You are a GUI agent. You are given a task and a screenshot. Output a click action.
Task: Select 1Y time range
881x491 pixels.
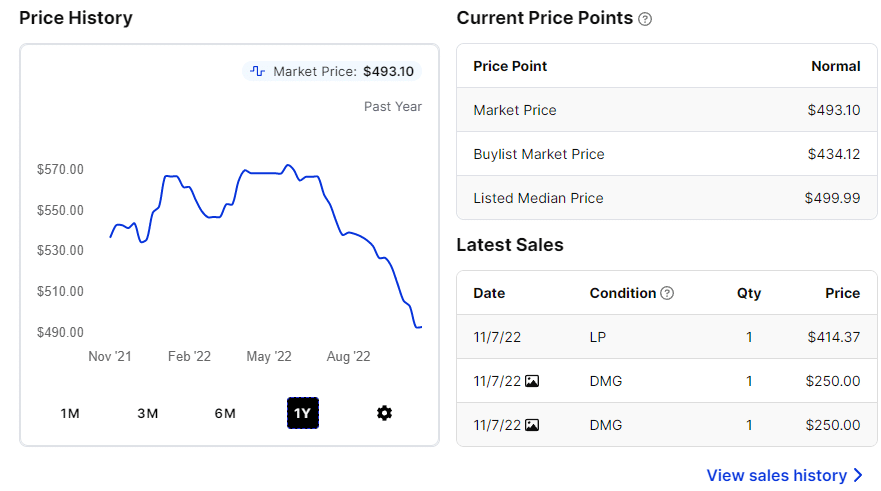[x=302, y=413]
